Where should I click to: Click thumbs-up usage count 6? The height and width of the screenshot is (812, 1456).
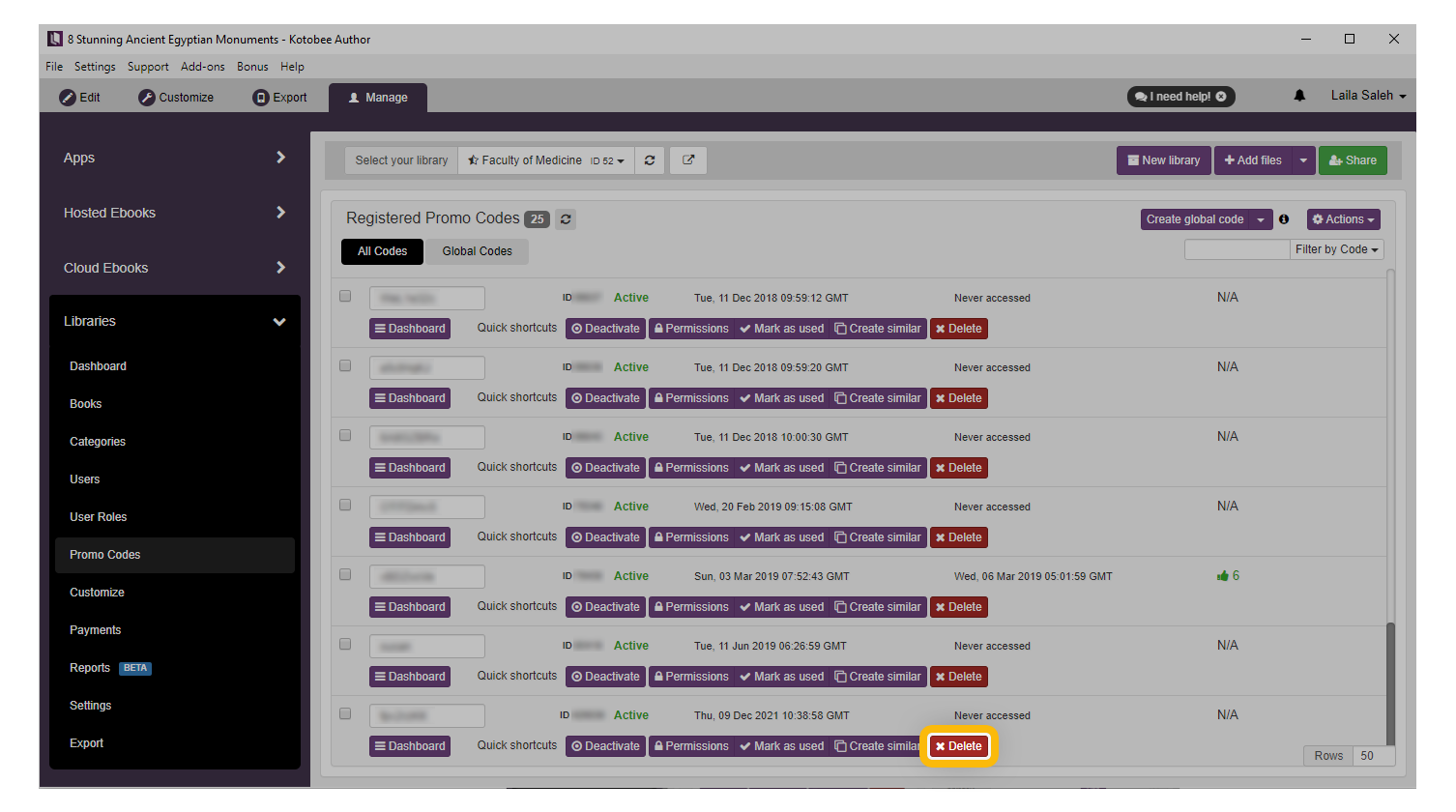(1228, 576)
